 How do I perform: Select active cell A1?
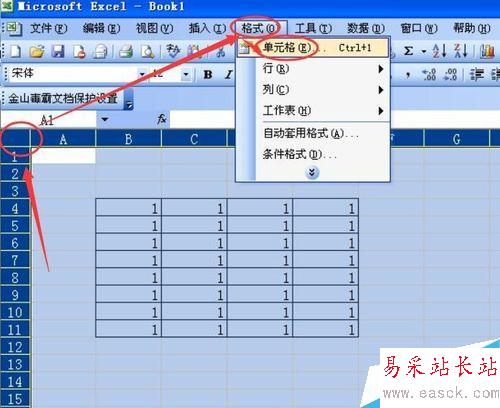(63, 156)
